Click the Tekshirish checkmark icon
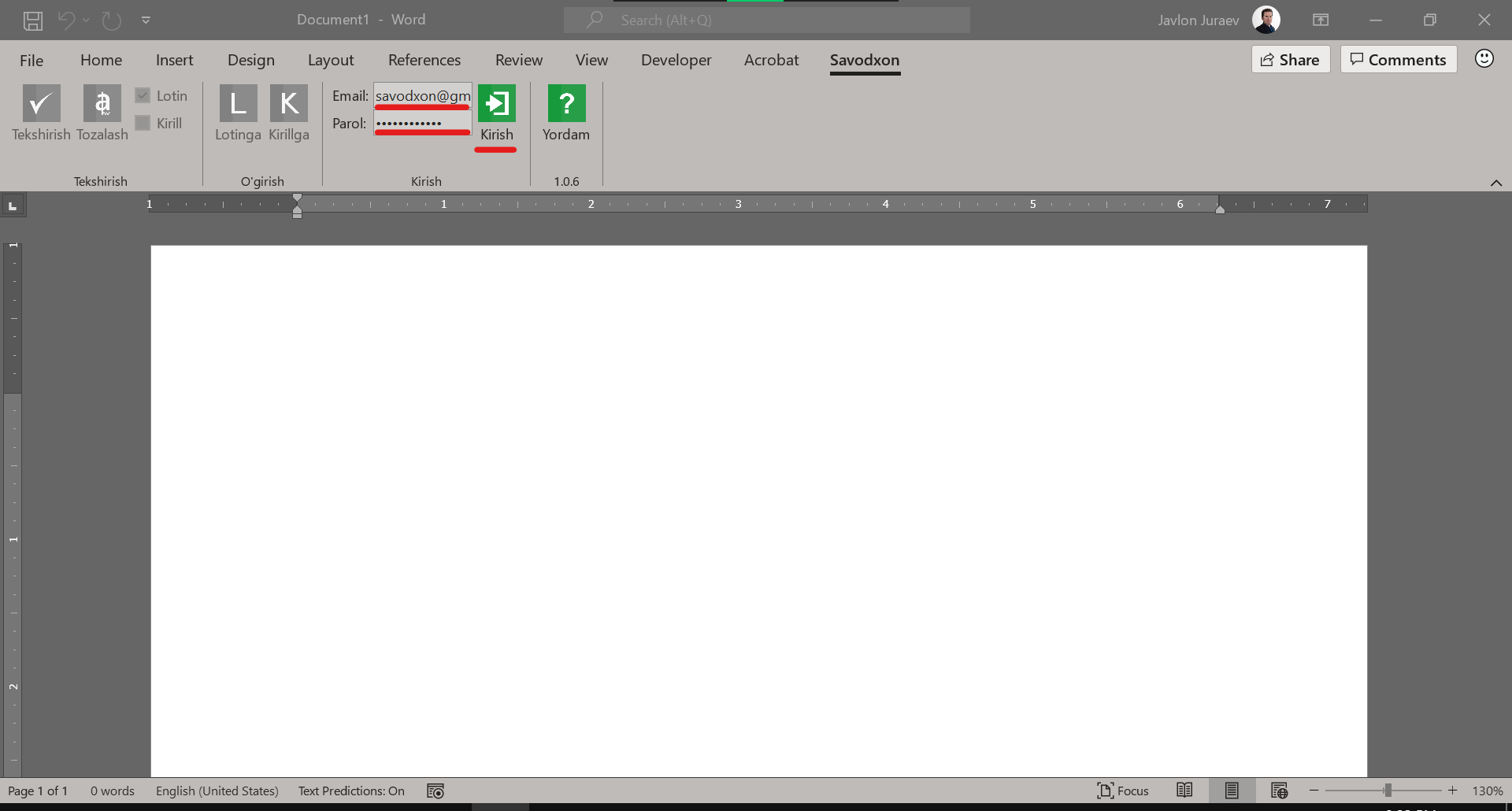The height and width of the screenshot is (811, 1512). pyautogui.click(x=41, y=104)
